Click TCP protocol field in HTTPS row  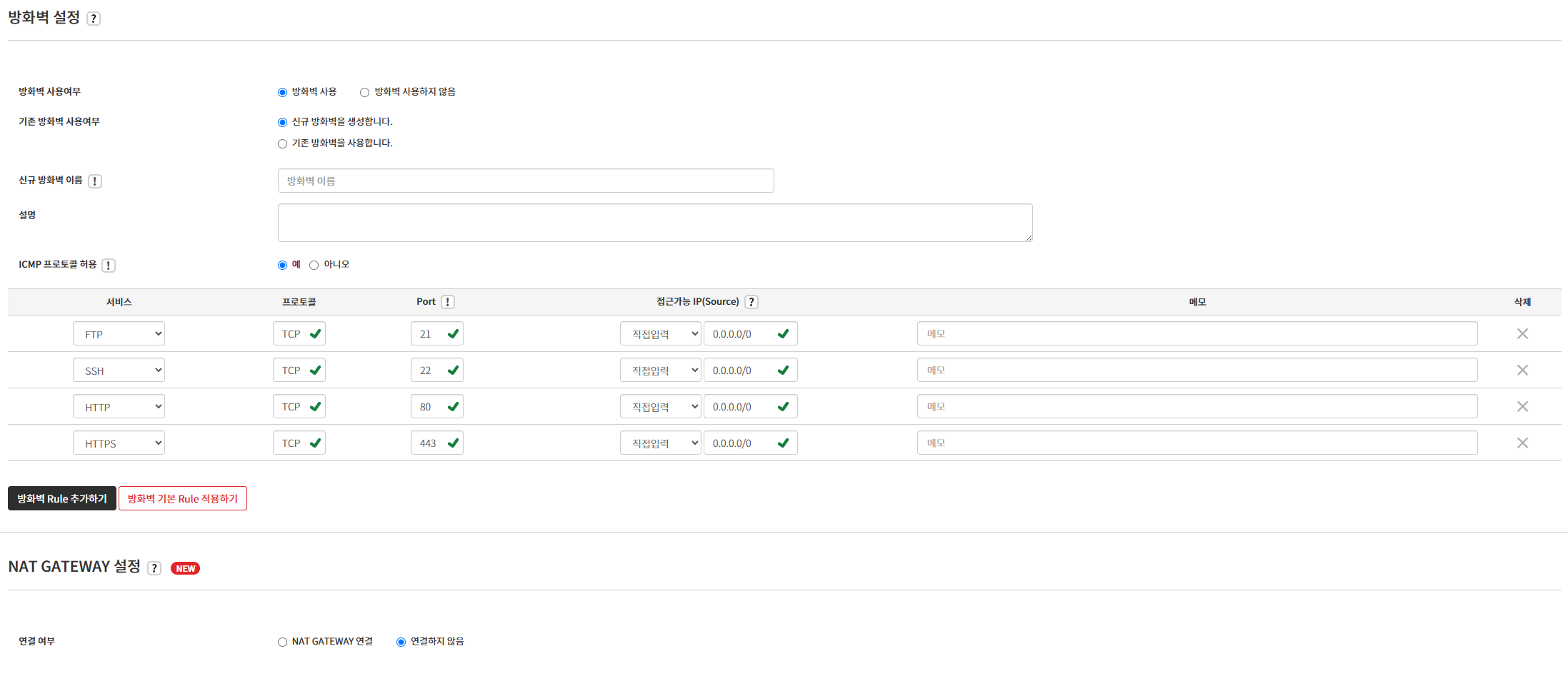(299, 443)
